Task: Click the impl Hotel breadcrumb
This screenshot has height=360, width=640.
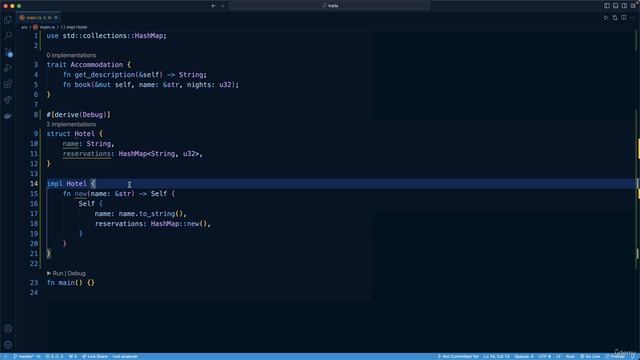Action: [x=74, y=27]
